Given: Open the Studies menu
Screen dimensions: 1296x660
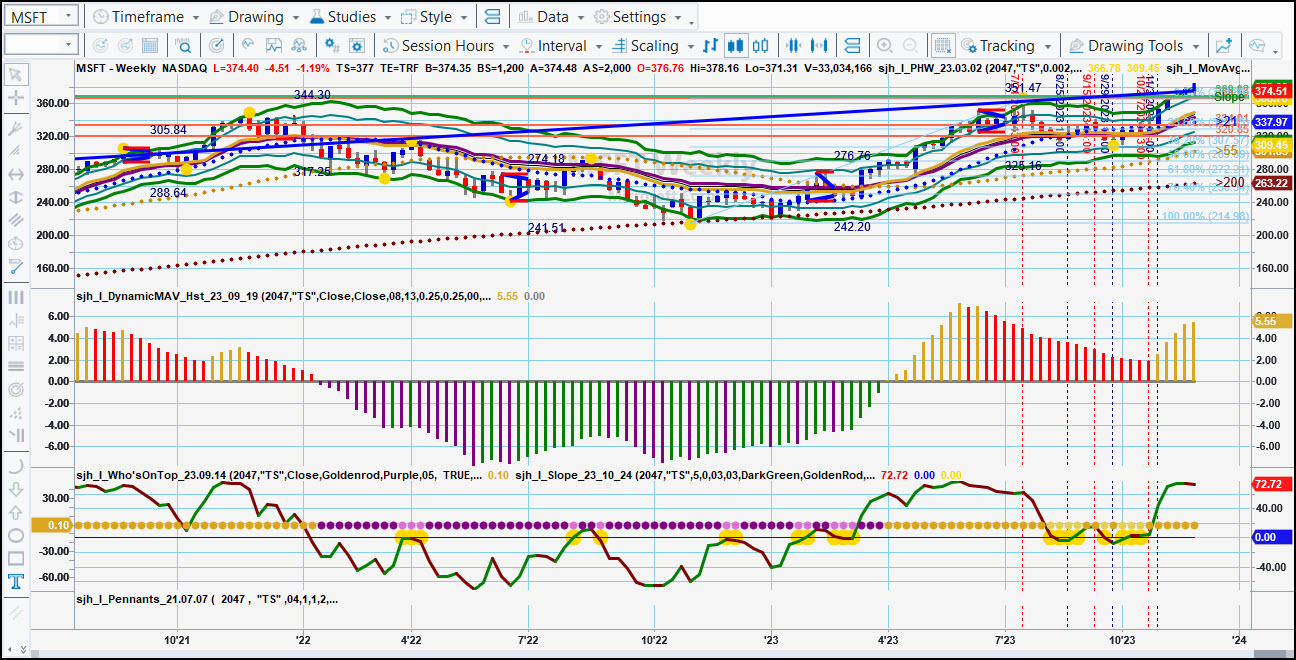Looking at the screenshot, I should (351, 17).
